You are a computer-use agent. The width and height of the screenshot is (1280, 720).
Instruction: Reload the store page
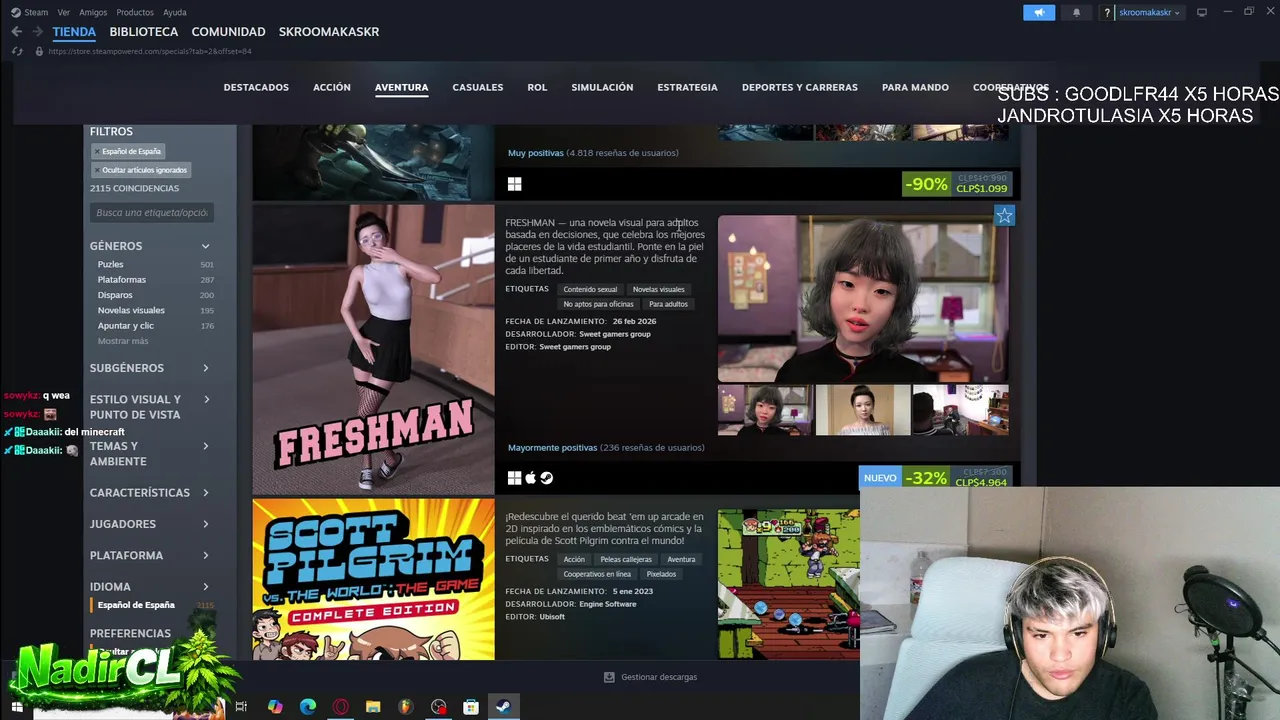point(17,51)
